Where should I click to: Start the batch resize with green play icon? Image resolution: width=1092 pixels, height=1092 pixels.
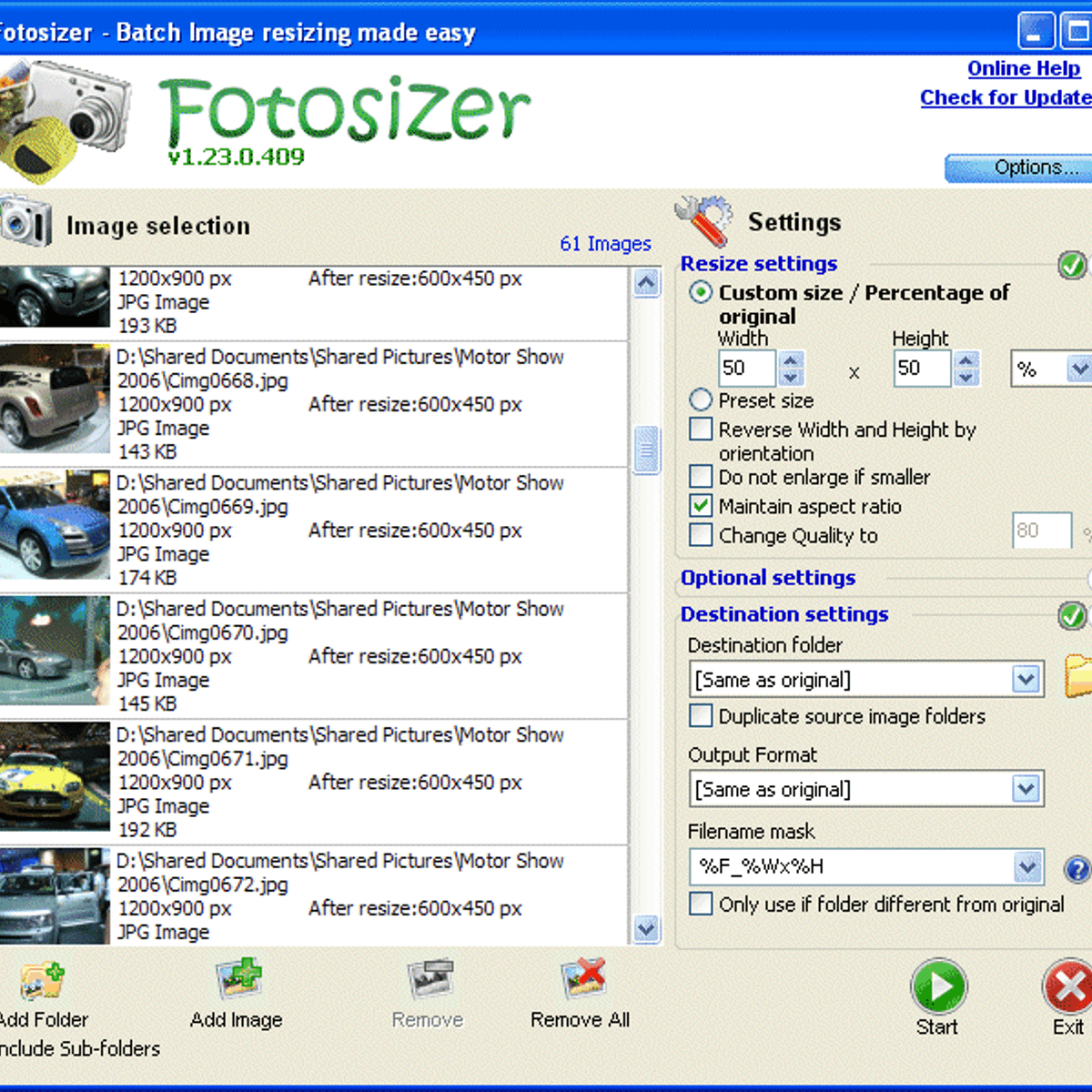pos(938,986)
